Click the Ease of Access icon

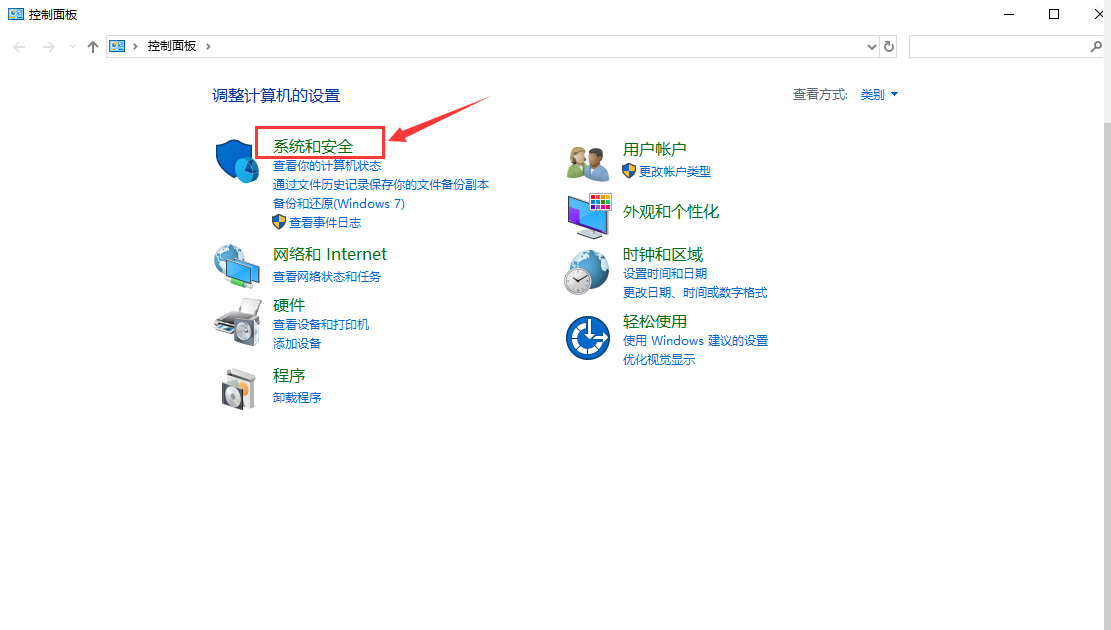pyautogui.click(x=587, y=338)
